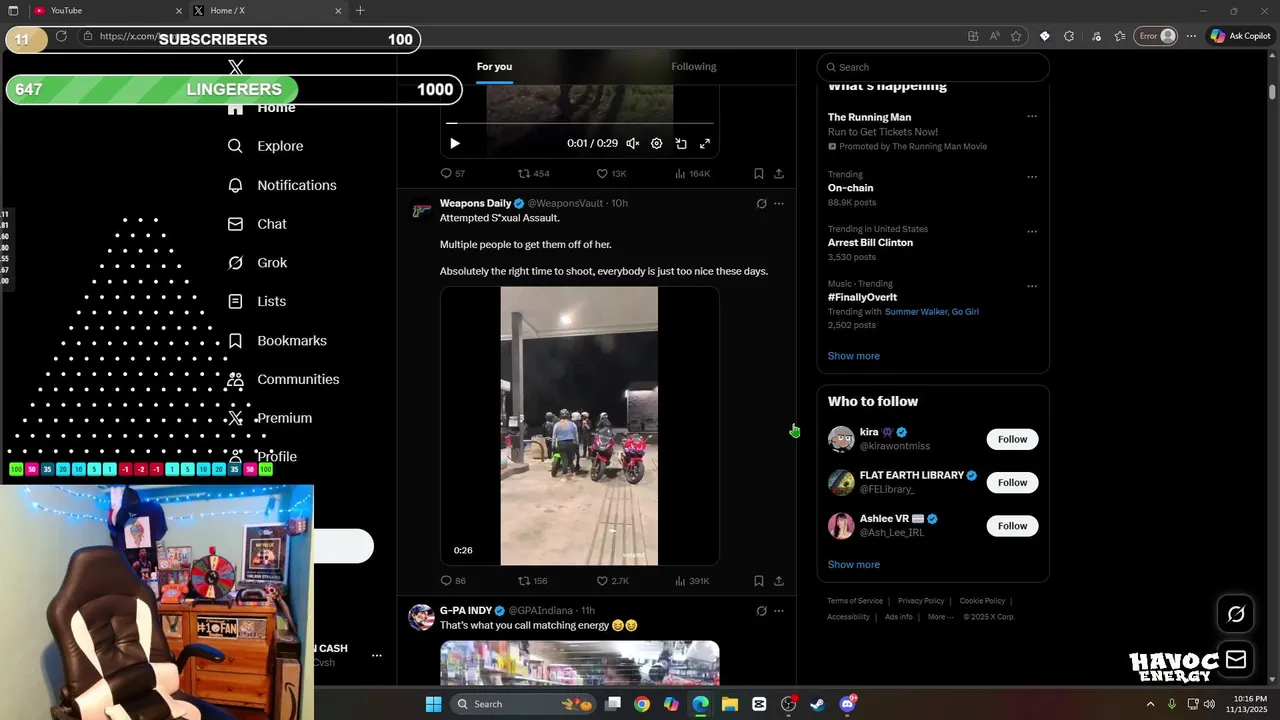The image size is (1280, 720).
Task: Repost Weapons Daily post with 156 reposts
Action: click(532, 581)
